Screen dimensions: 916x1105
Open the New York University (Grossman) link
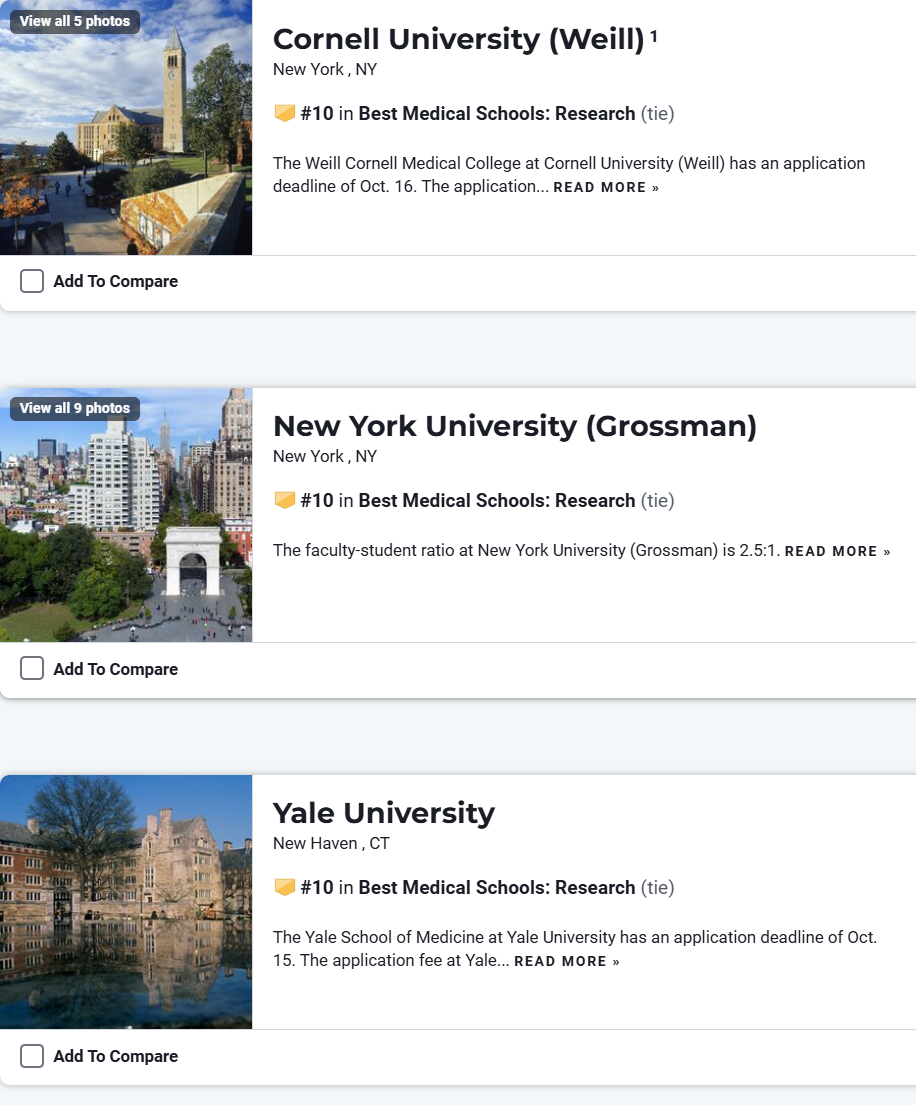point(514,426)
